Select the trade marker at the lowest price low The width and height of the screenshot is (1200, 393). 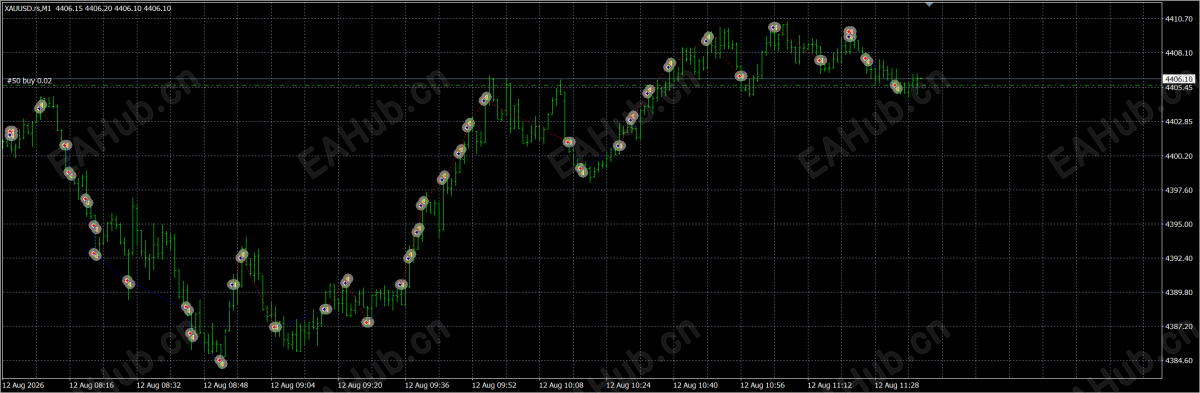click(x=221, y=362)
